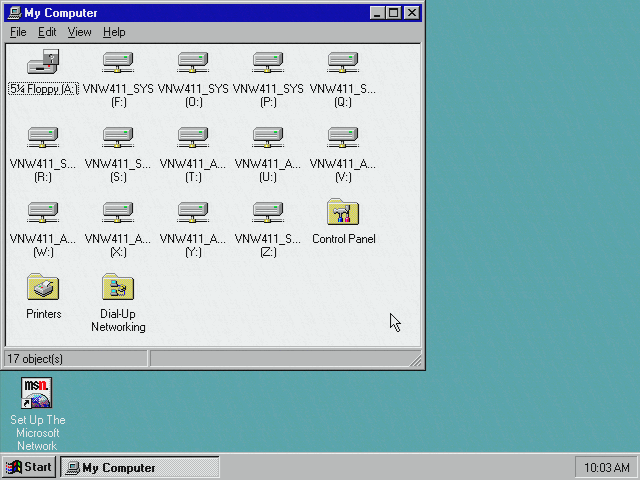Select the network drive icon labeled (Q:)
The width and height of the screenshot is (640, 480).
tap(343, 62)
